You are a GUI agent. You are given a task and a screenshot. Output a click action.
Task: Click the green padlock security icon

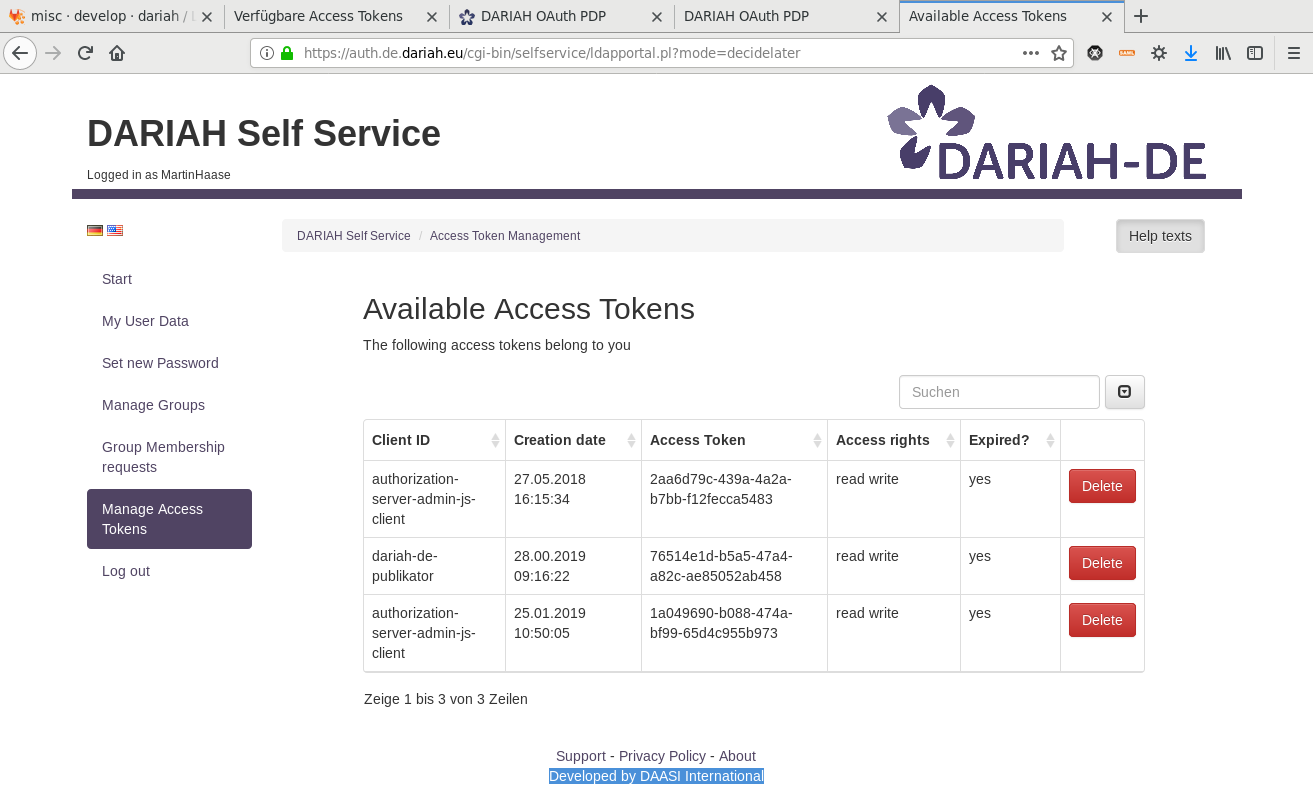(x=287, y=53)
